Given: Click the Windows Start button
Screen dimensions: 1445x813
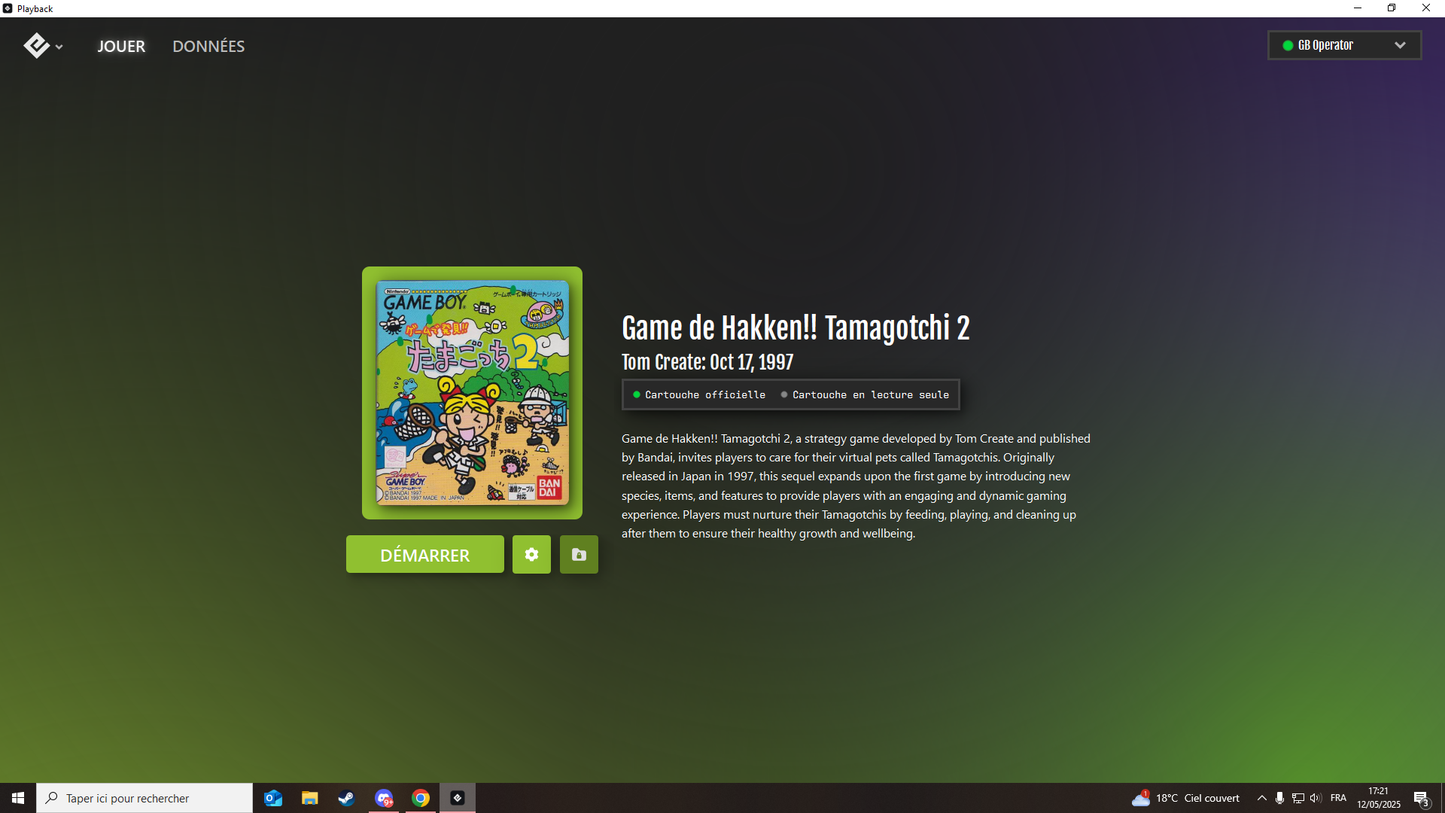Looking at the screenshot, I should pos(17,798).
